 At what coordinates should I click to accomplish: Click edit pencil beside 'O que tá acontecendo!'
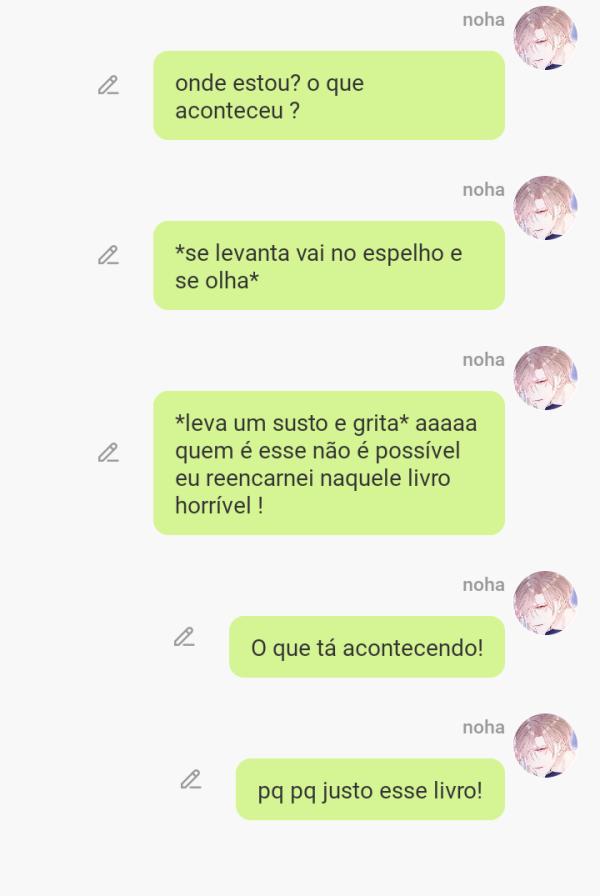(x=184, y=637)
